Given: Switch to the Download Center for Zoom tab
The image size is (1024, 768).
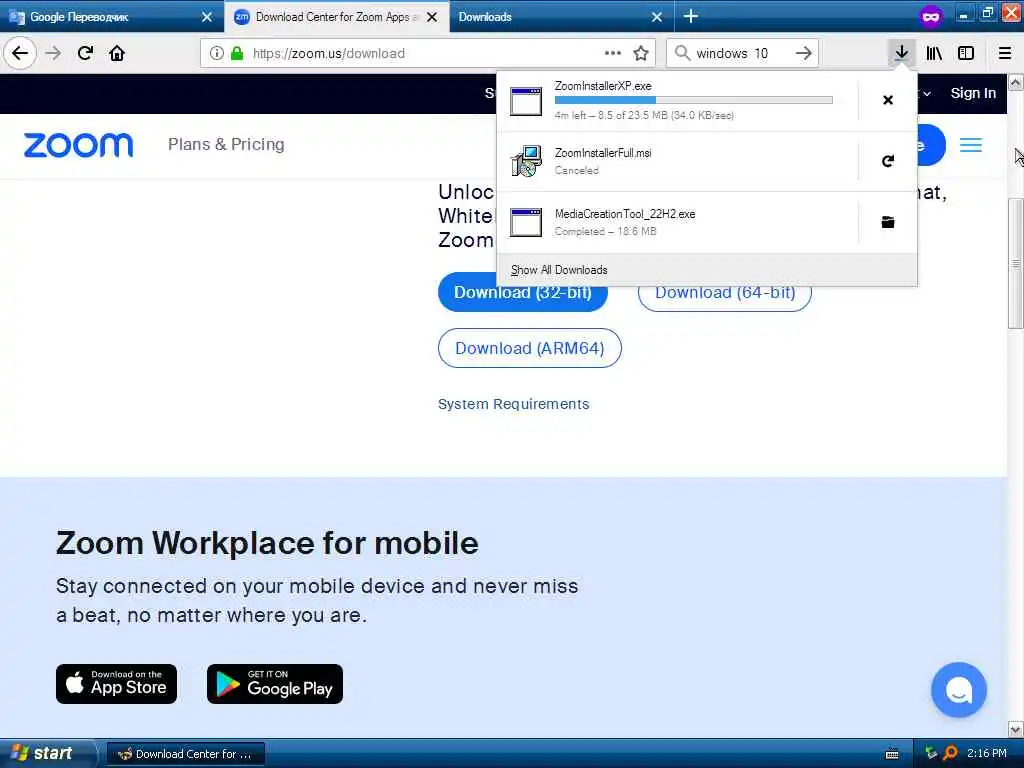Looking at the screenshot, I should point(336,16).
